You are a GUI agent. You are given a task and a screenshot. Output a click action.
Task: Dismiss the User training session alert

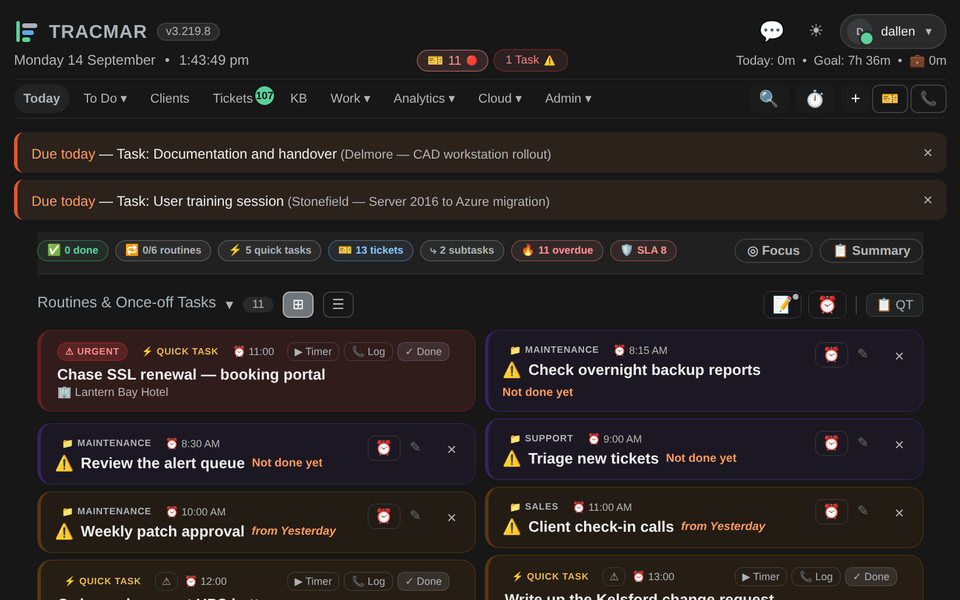coord(928,200)
